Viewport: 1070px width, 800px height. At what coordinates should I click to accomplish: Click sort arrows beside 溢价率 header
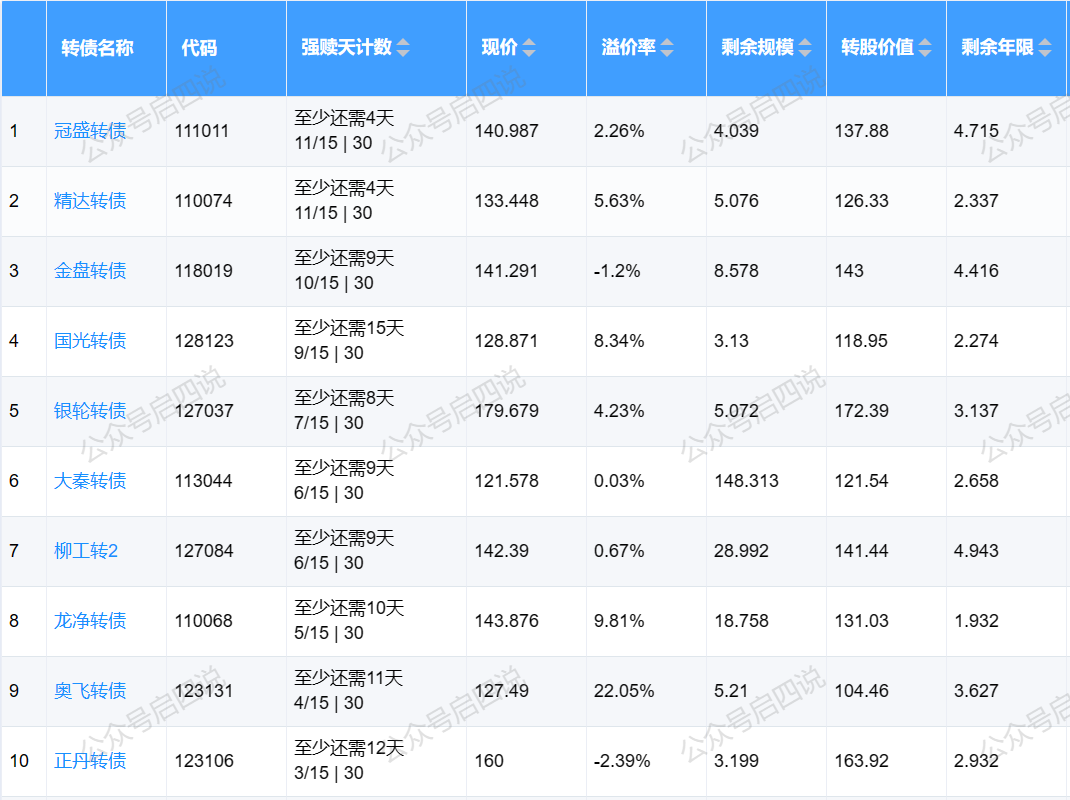pyautogui.click(x=667, y=48)
